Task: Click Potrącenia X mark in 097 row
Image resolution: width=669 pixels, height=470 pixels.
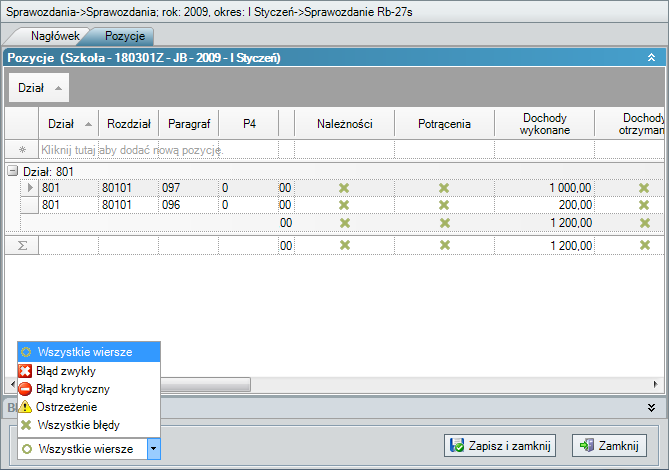Action: pos(444,188)
